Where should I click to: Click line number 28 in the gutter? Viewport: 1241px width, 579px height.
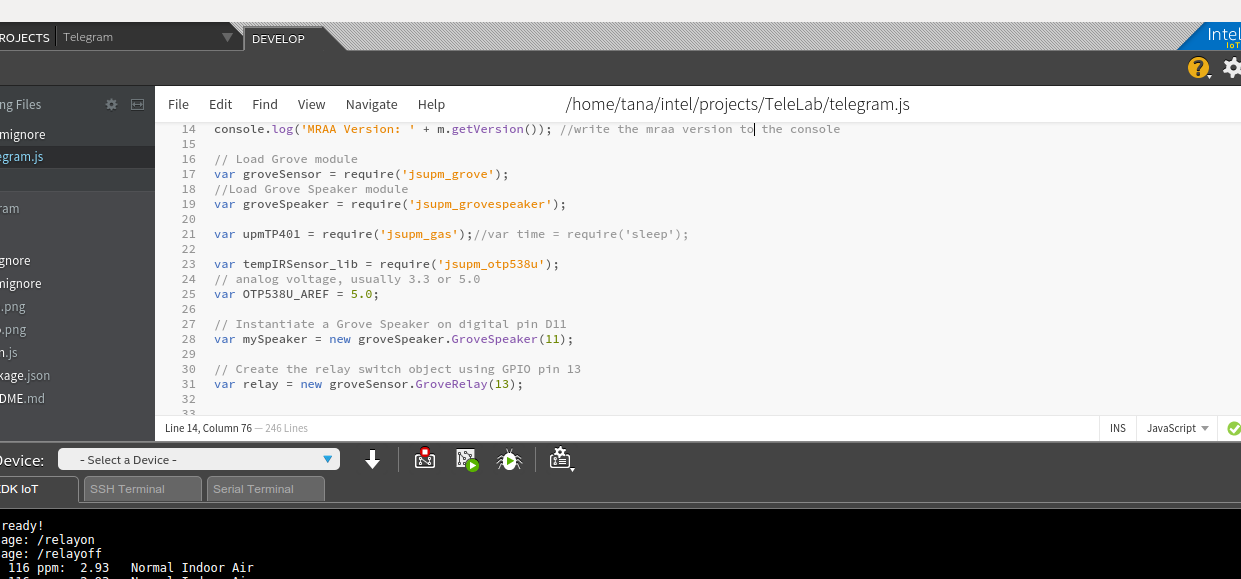pos(189,339)
